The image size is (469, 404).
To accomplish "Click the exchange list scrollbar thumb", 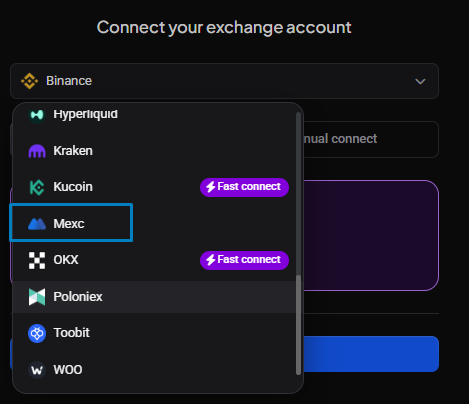I will (298, 324).
